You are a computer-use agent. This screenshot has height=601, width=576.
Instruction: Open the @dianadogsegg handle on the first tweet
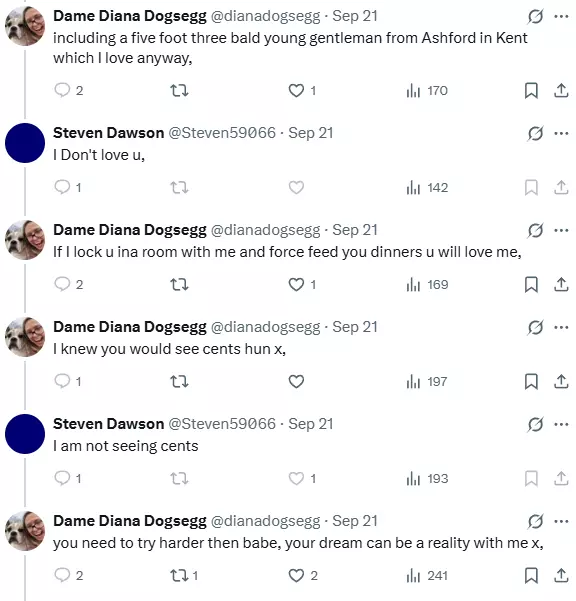point(265,16)
